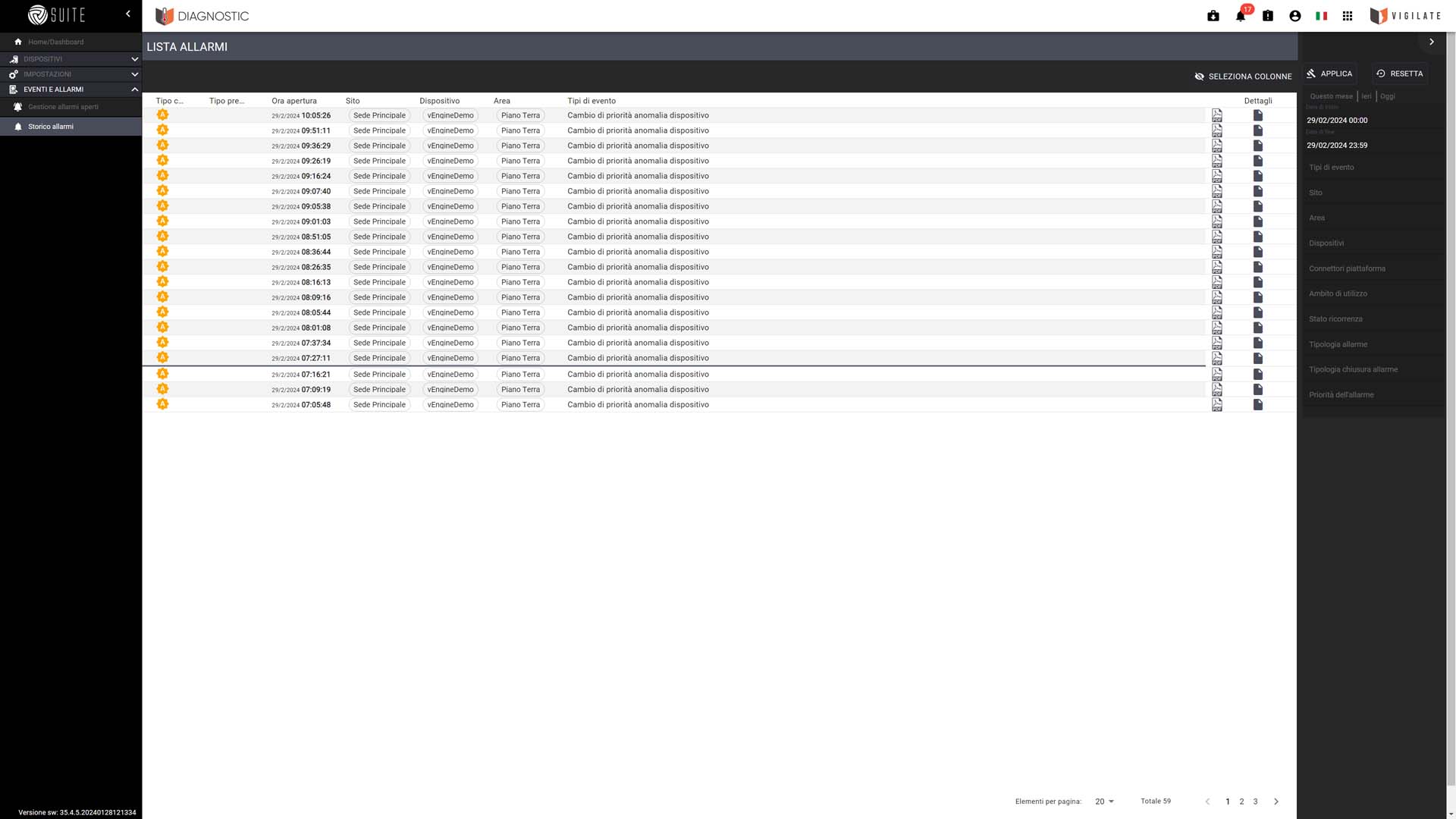
Task: Open the Sito filter dropdown
Action: click(x=1374, y=193)
